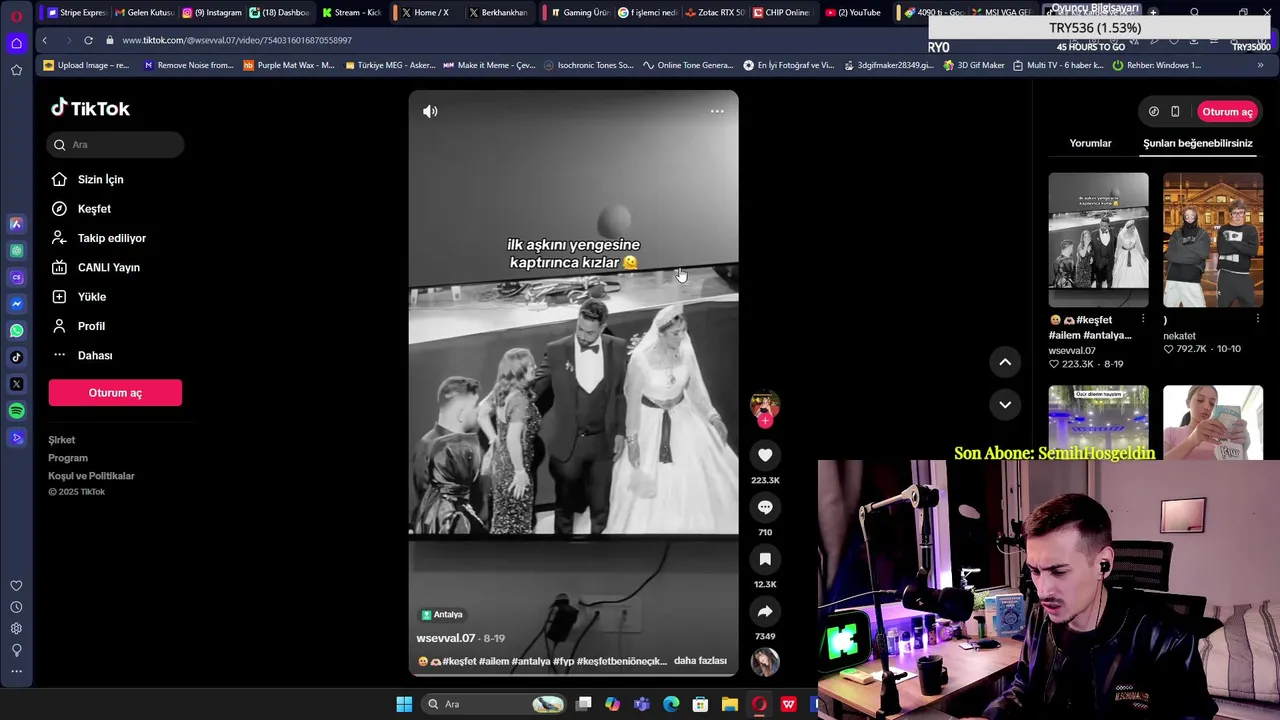Reload the page in browser
The height and width of the screenshot is (720, 1280).
click(88, 40)
